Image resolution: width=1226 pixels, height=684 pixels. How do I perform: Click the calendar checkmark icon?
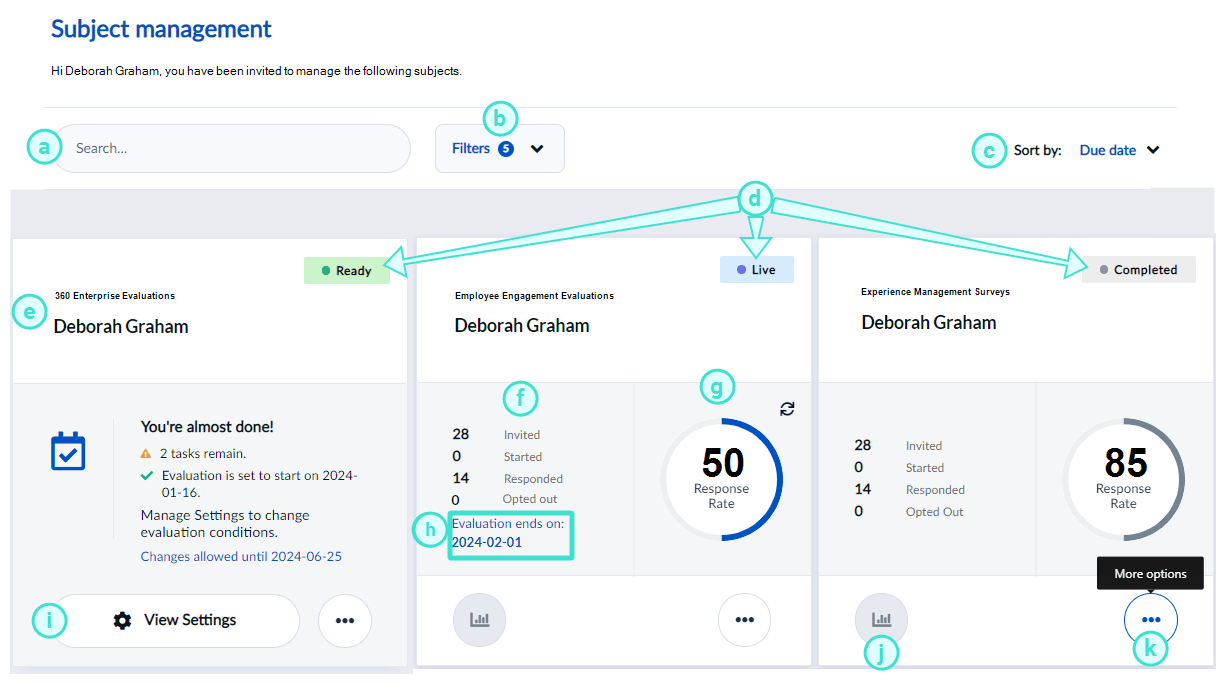click(x=68, y=451)
